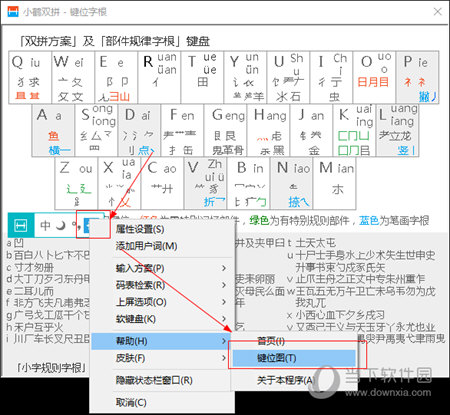Image resolution: width=450 pixels, height=415 pixels.
Task: Click the Z ou key in the chart
Action: 76,183
